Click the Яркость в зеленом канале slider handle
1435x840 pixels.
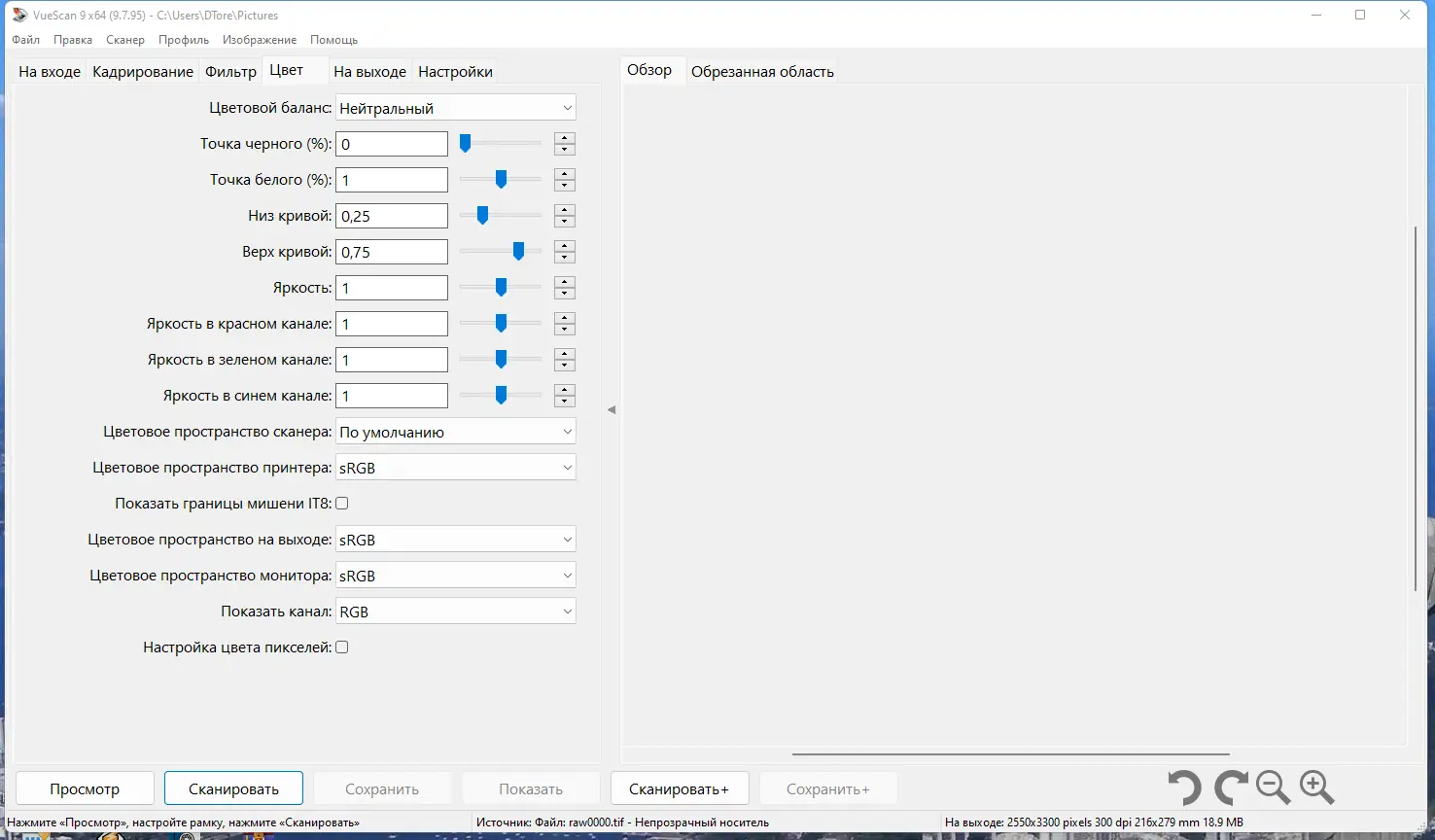coord(501,360)
